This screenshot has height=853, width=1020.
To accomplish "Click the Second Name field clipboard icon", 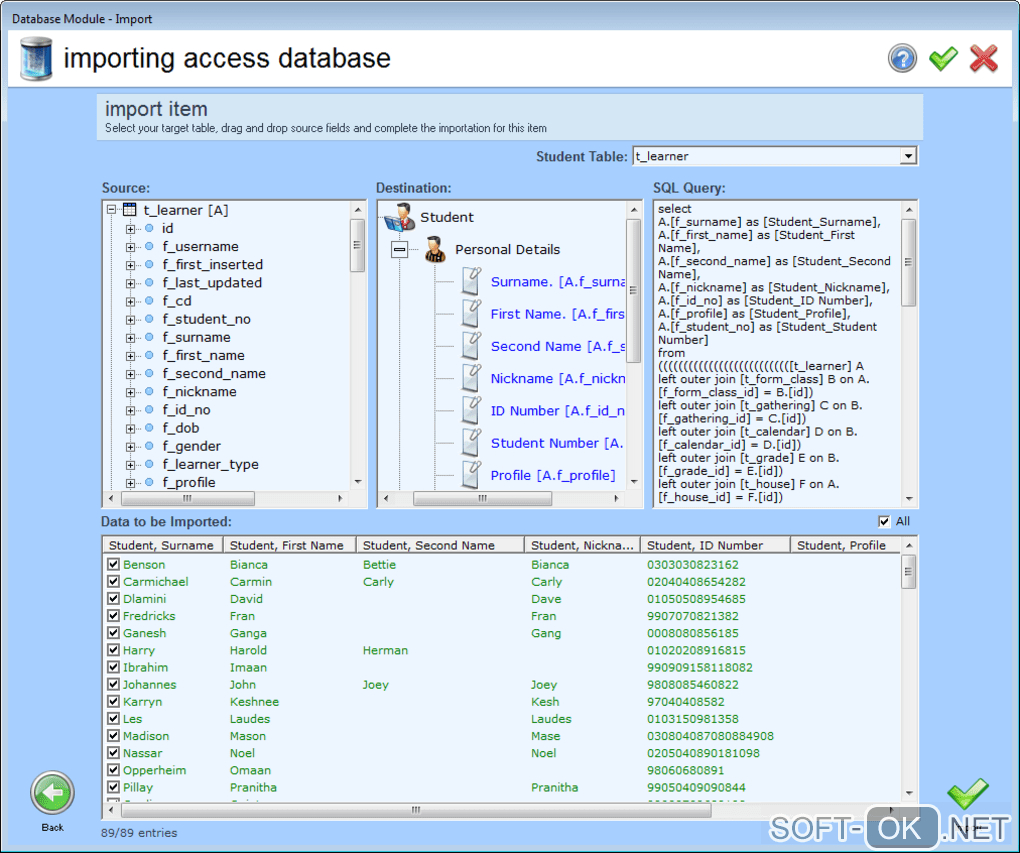I will 472,346.
